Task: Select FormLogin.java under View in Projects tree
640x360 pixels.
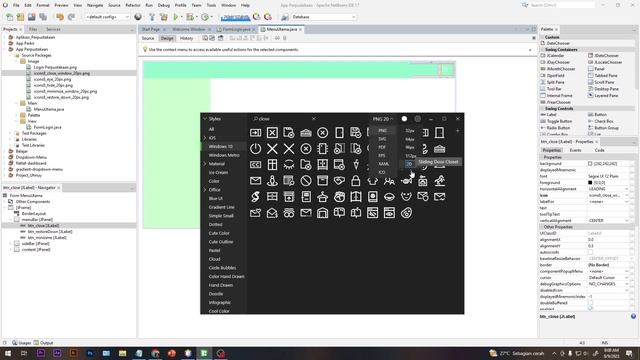Action: [x=47, y=127]
